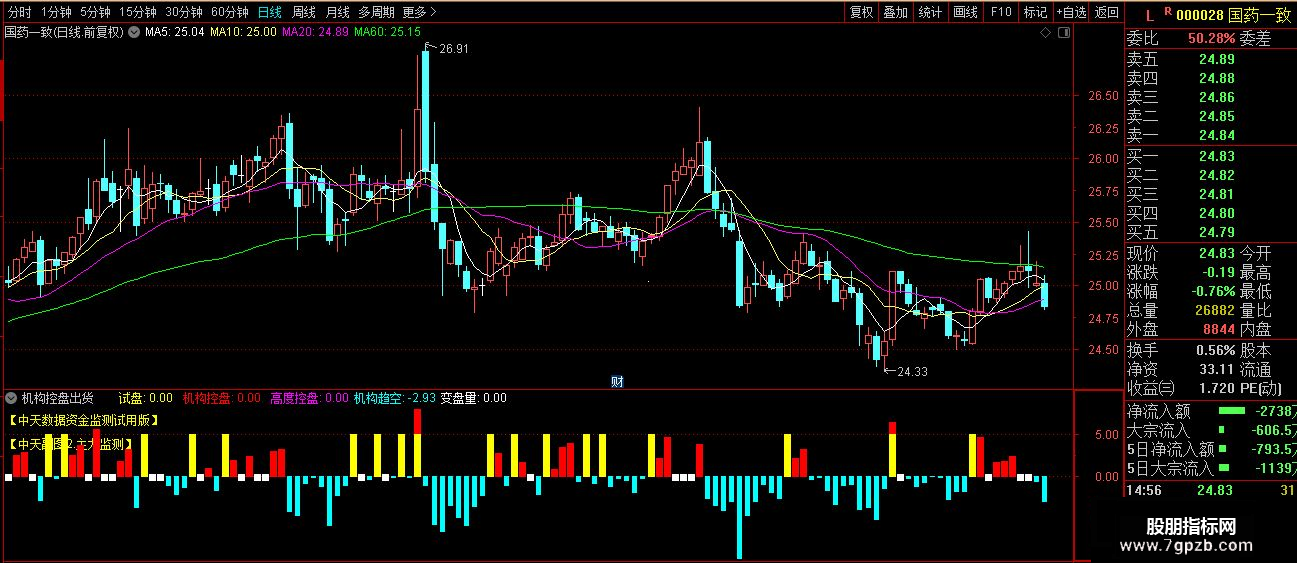Click the 5日大宗流入 row label
This screenshot has width=1297, height=563.
click(x=1169, y=468)
